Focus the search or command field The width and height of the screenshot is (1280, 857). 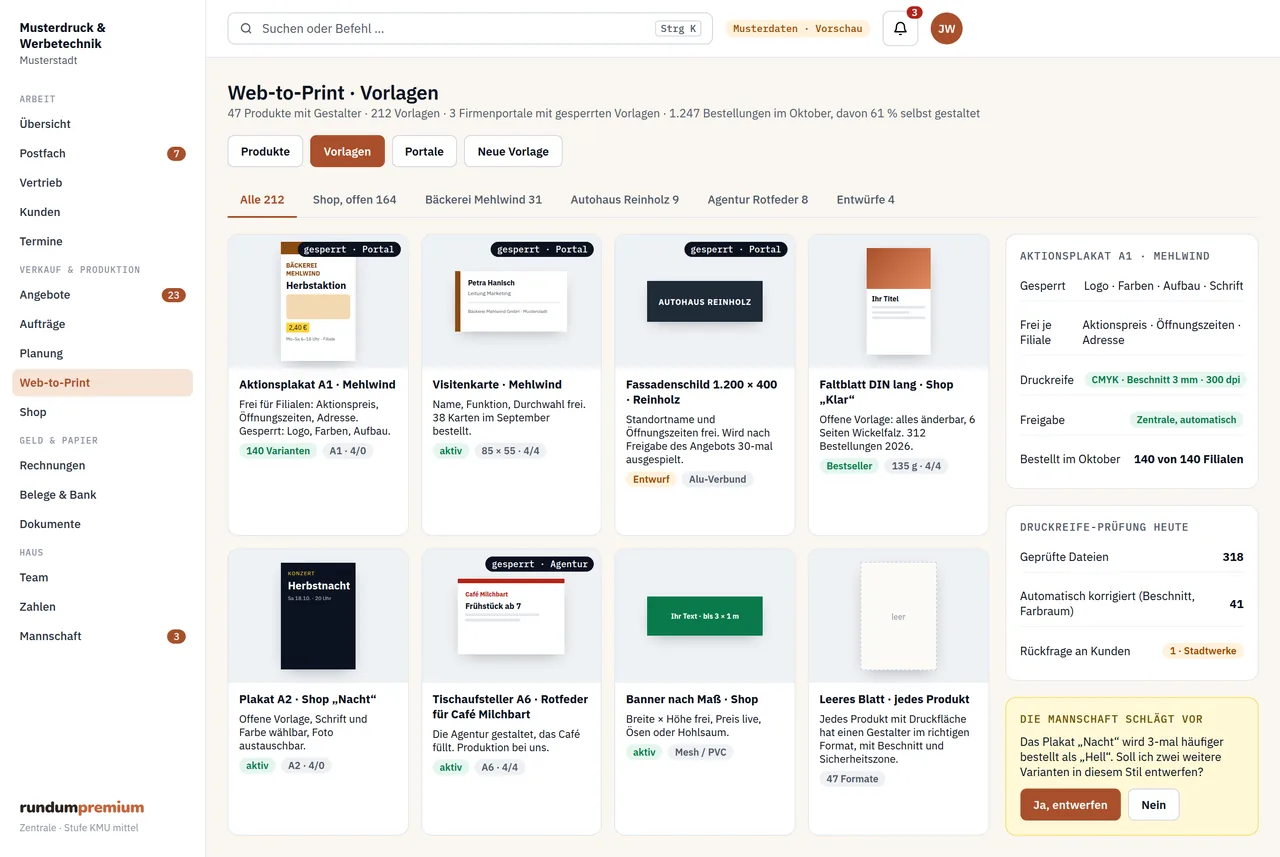pos(470,29)
